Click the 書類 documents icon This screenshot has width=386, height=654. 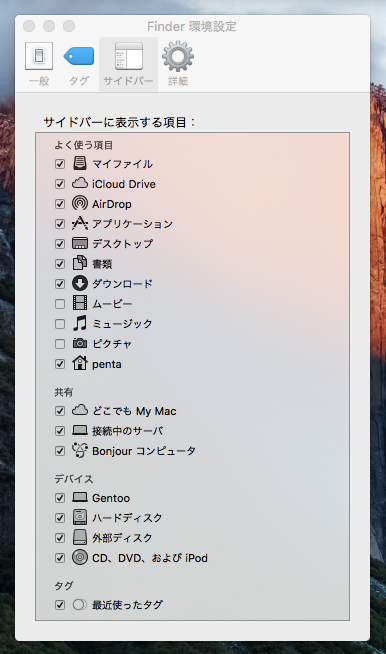pyautogui.click(x=80, y=263)
